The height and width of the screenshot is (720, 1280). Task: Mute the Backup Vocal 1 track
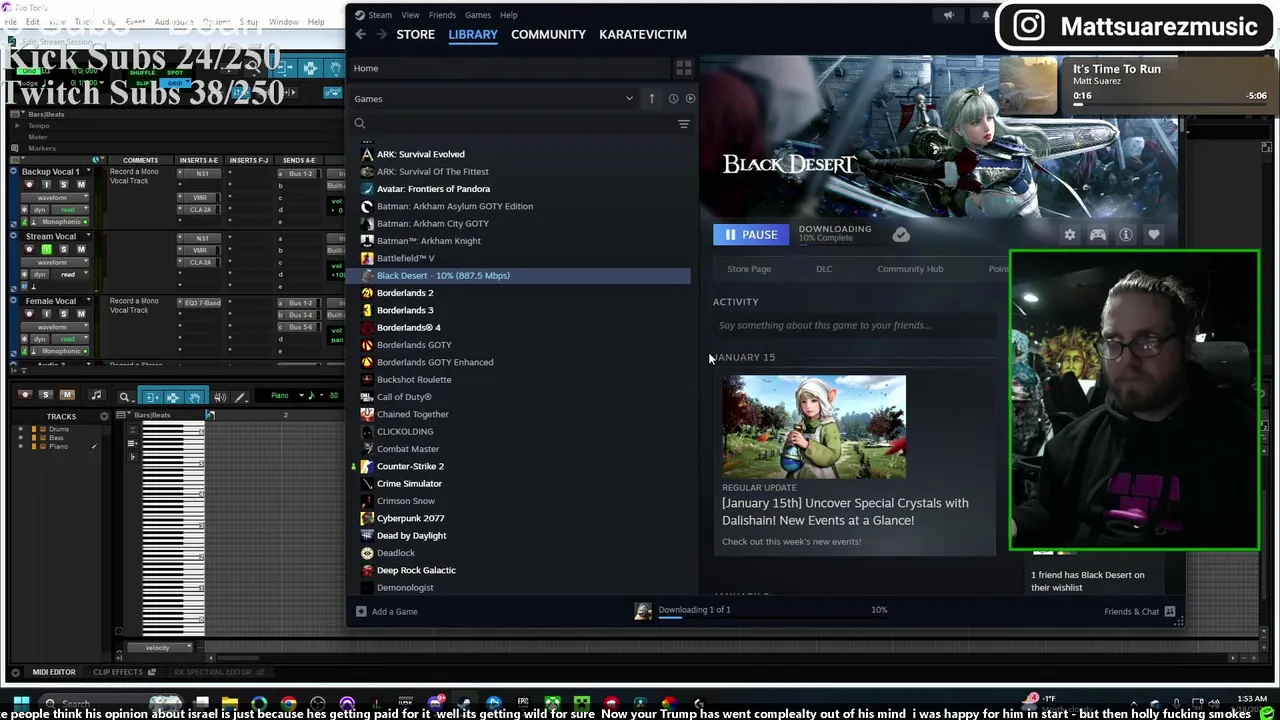80,185
